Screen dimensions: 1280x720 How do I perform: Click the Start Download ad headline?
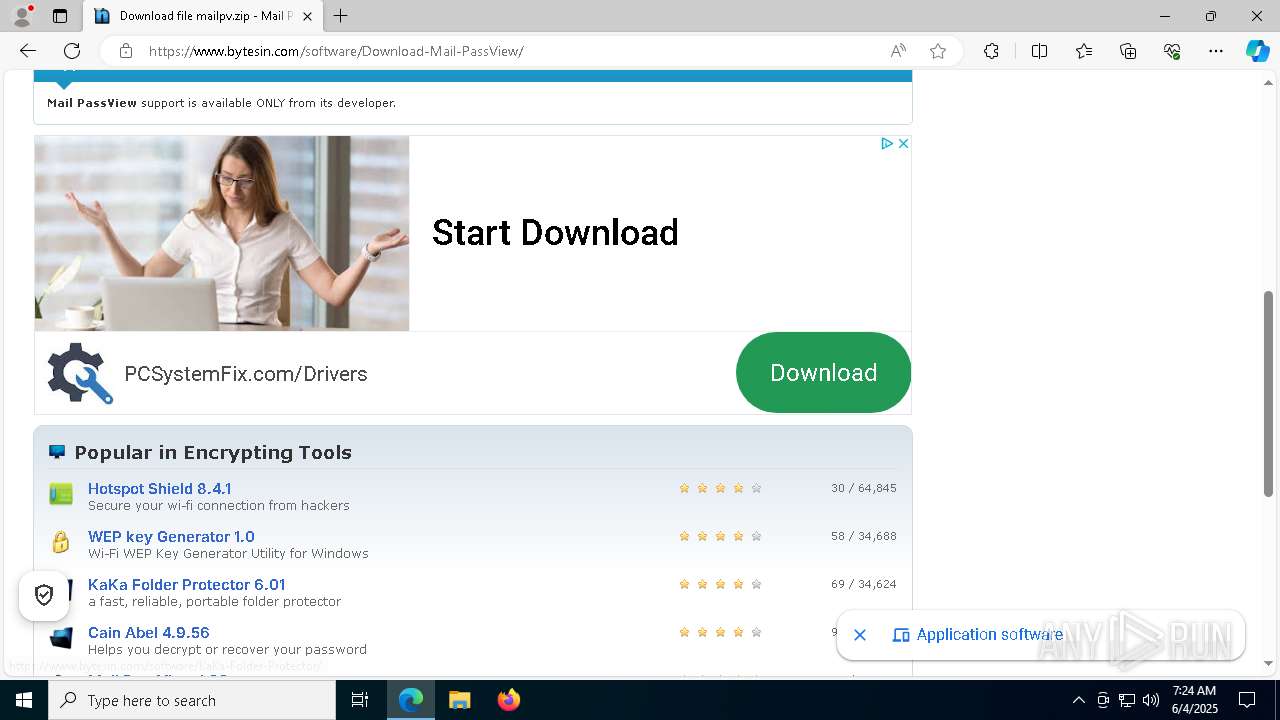point(555,233)
